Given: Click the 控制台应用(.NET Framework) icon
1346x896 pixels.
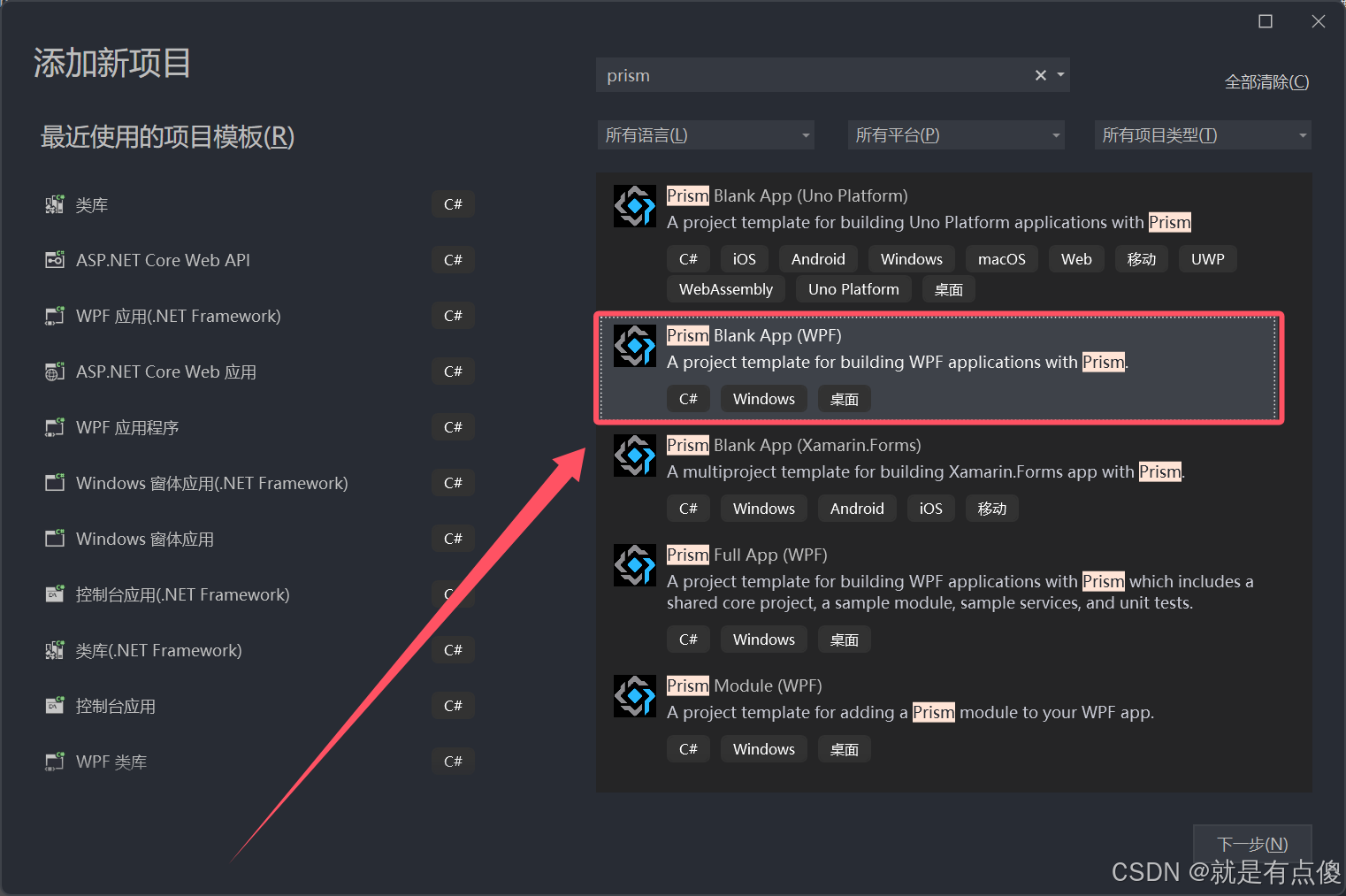Looking at the screenshot, I should [x=55, y=594].
